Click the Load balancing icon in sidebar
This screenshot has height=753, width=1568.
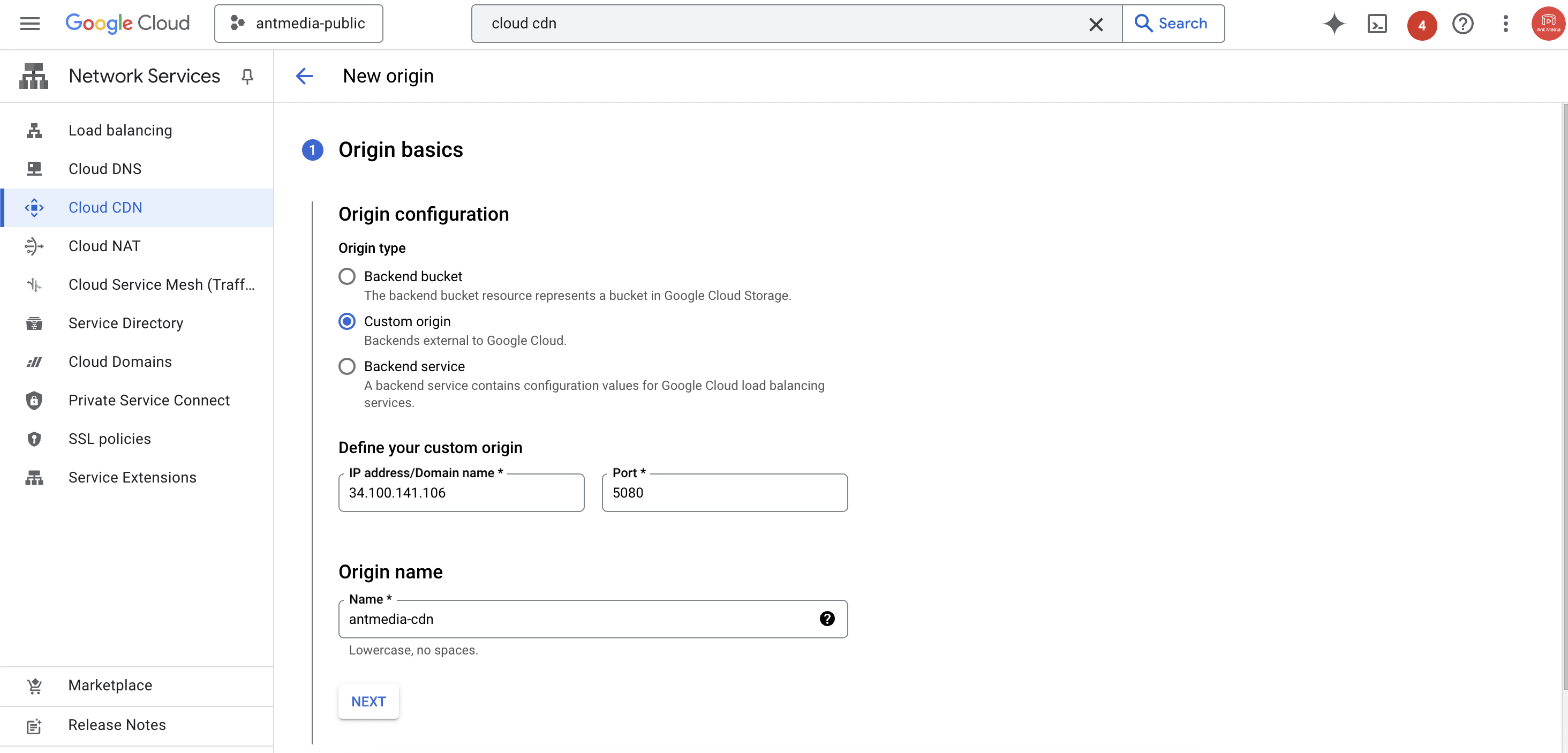point(34,130)
